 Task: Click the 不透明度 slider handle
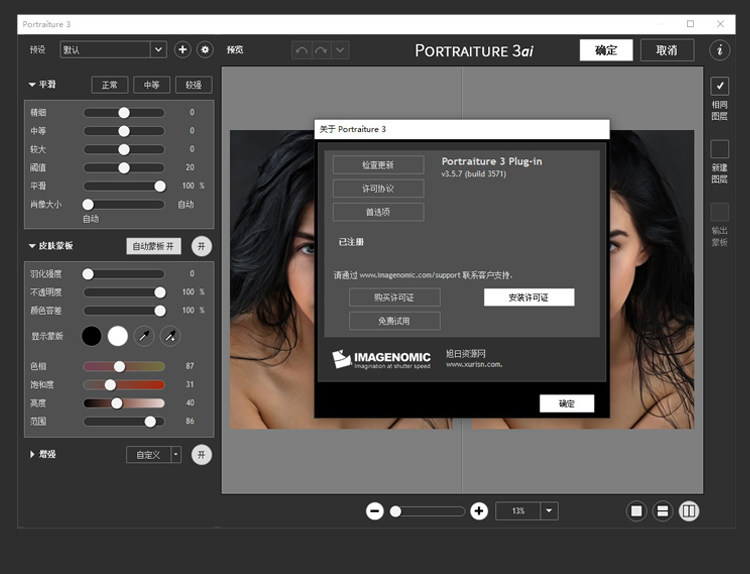point(160,292)
